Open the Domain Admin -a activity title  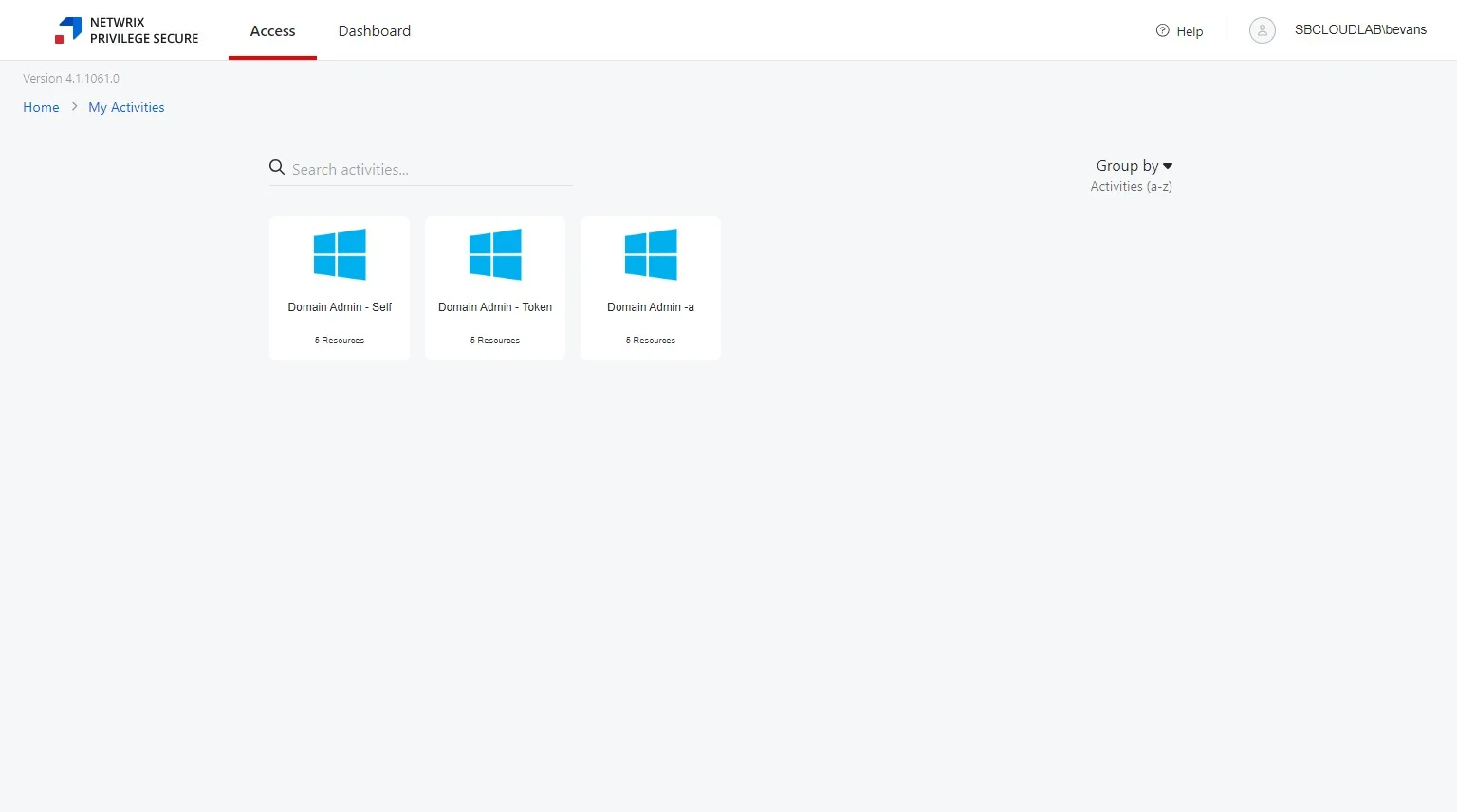(651, 307)
